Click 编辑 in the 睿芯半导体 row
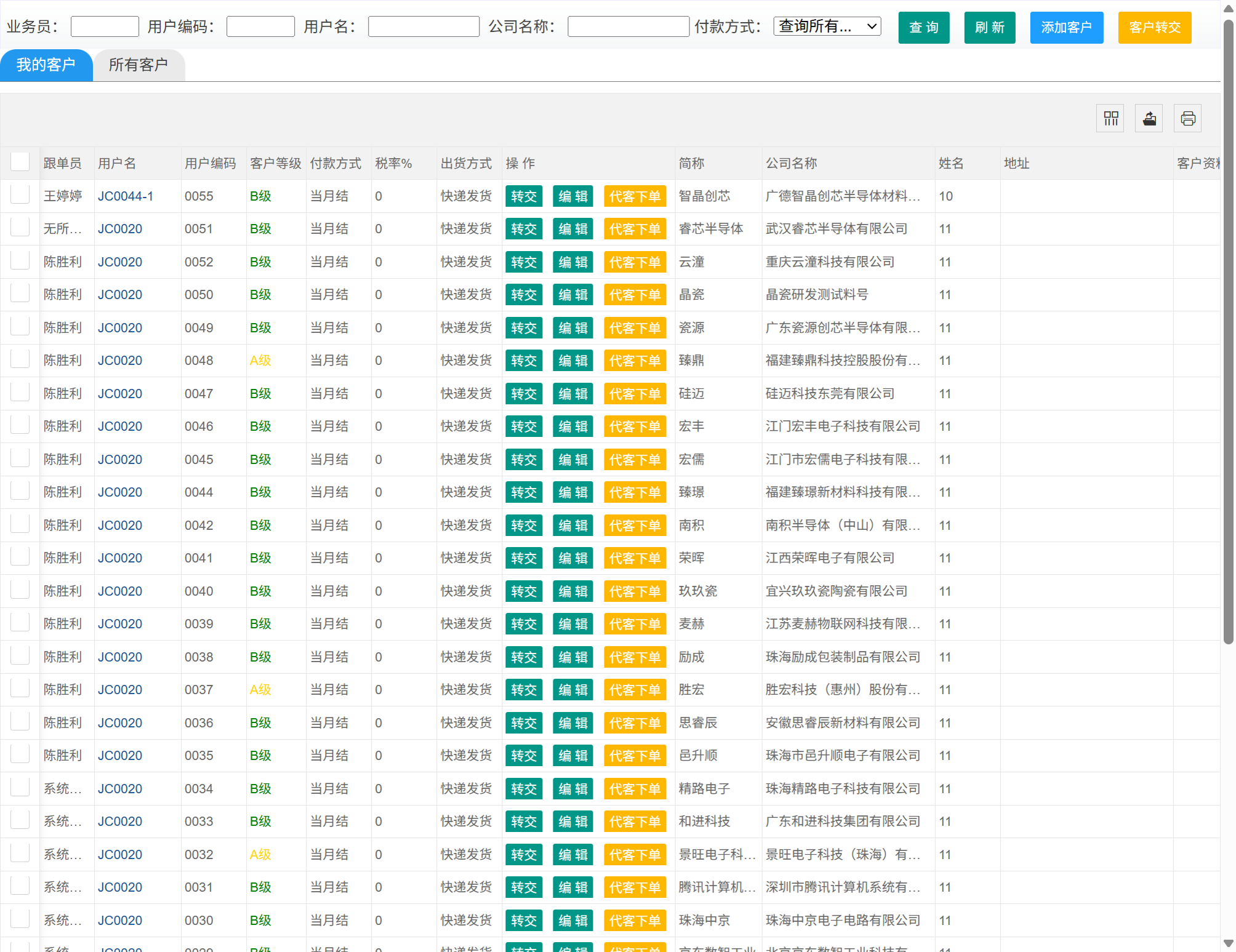 point(572,229)
